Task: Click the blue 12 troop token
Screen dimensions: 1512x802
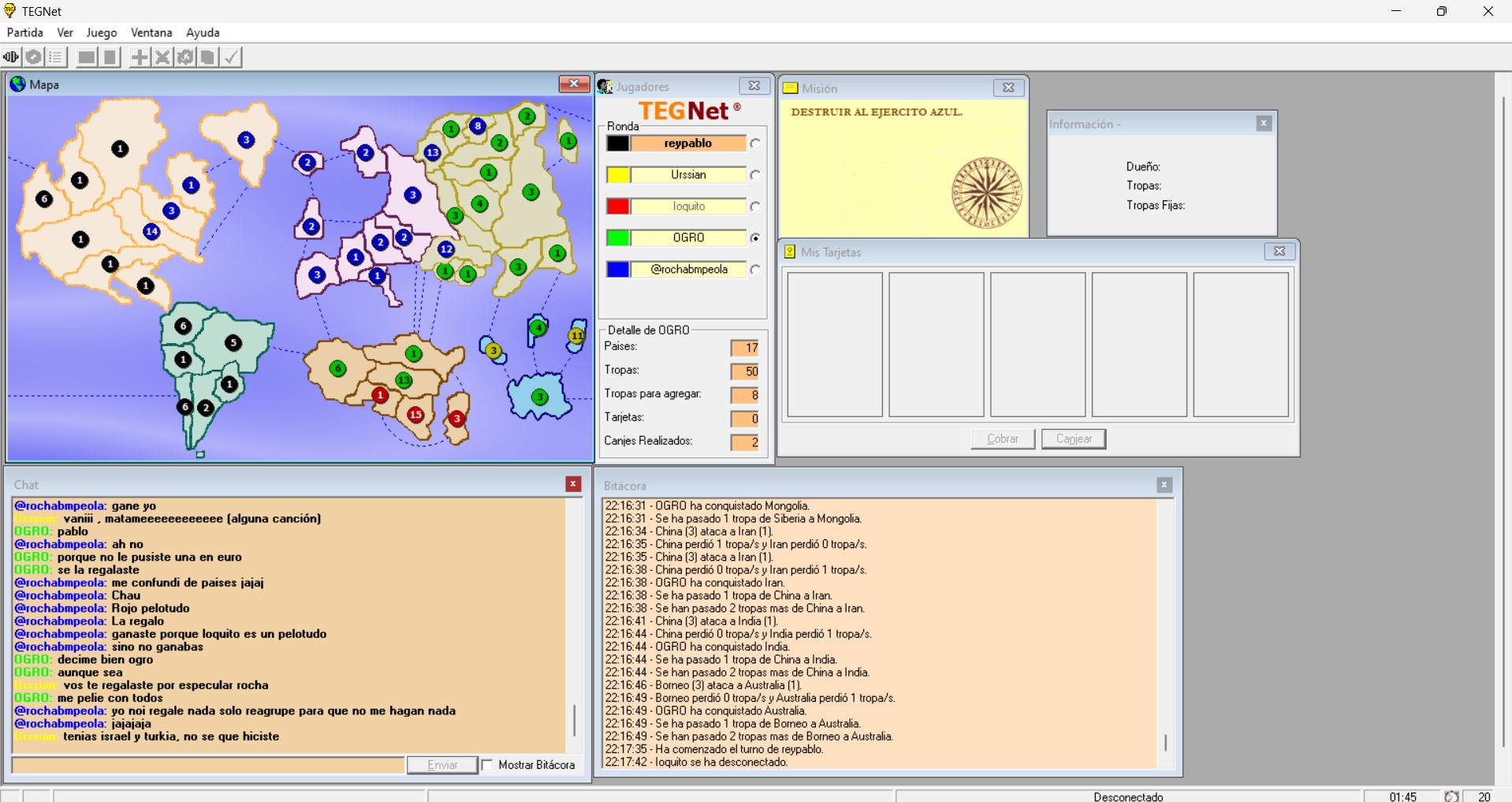Action: click(x=446, y=249)
